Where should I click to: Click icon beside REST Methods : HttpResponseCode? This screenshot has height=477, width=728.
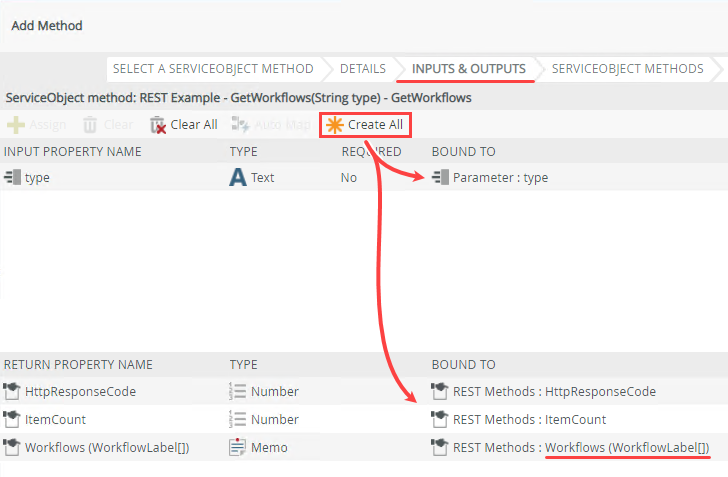pos(440,392)
